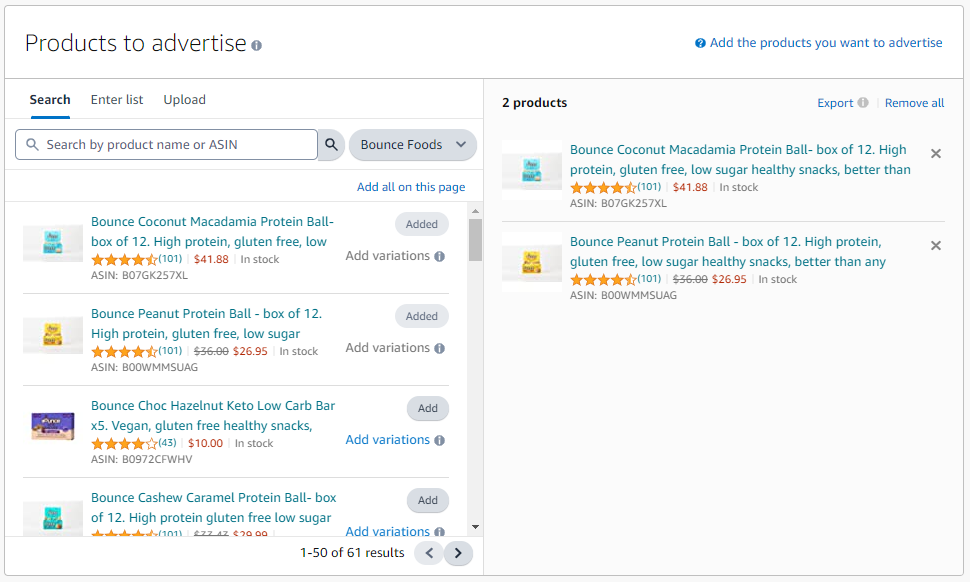This screenshot has height=582, width=970.
Task: Open the Bounce Foods brand dropdown
Action: [x=413, y=145]
